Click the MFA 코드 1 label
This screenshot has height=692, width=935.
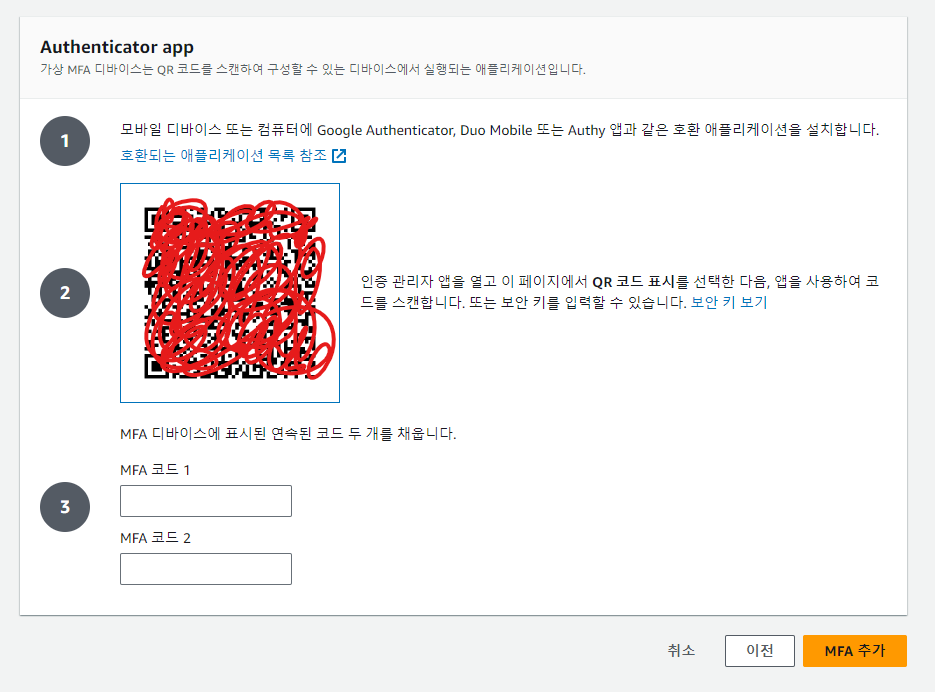[155, 470]
